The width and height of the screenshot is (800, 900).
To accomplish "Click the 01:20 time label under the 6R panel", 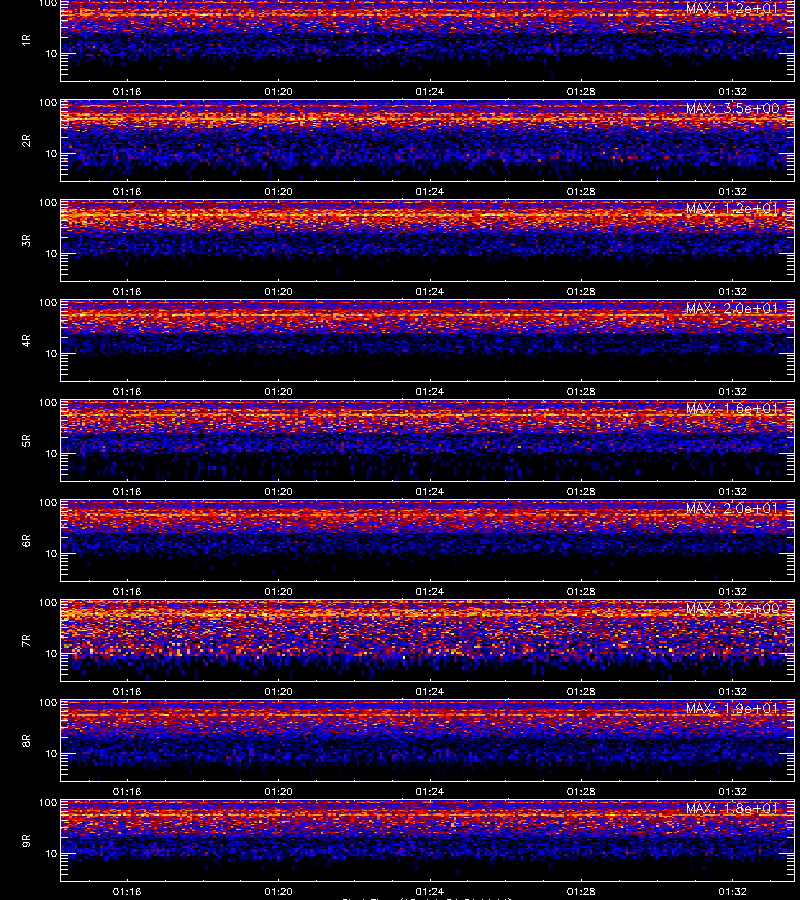I will coord(278,591).
